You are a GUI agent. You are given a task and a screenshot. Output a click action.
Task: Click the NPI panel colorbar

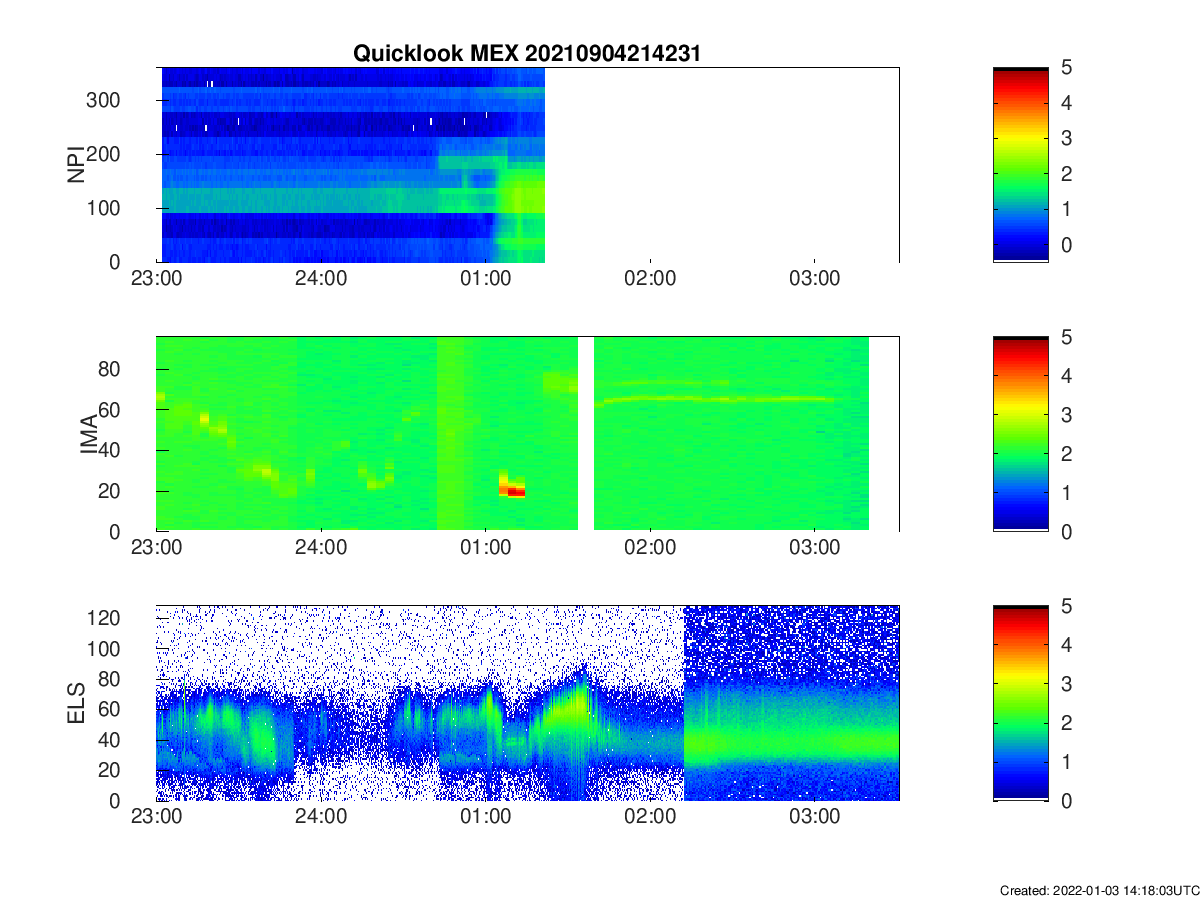pos(1021,165)
